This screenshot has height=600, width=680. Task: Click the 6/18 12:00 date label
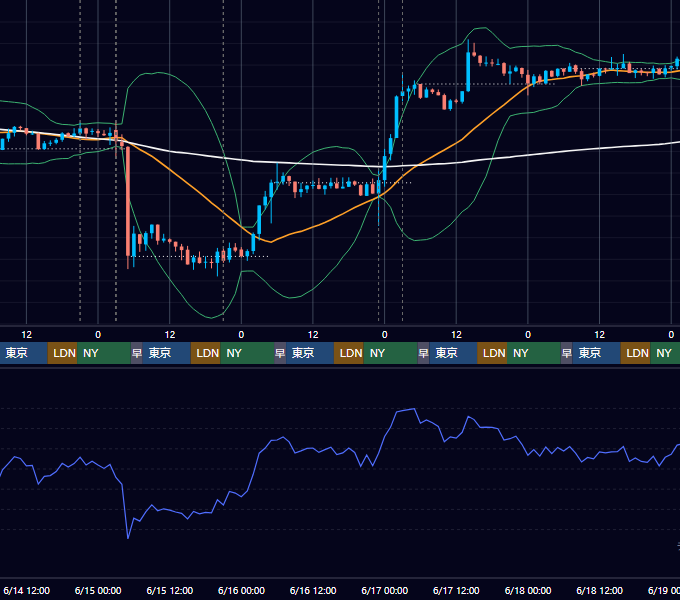599,590
